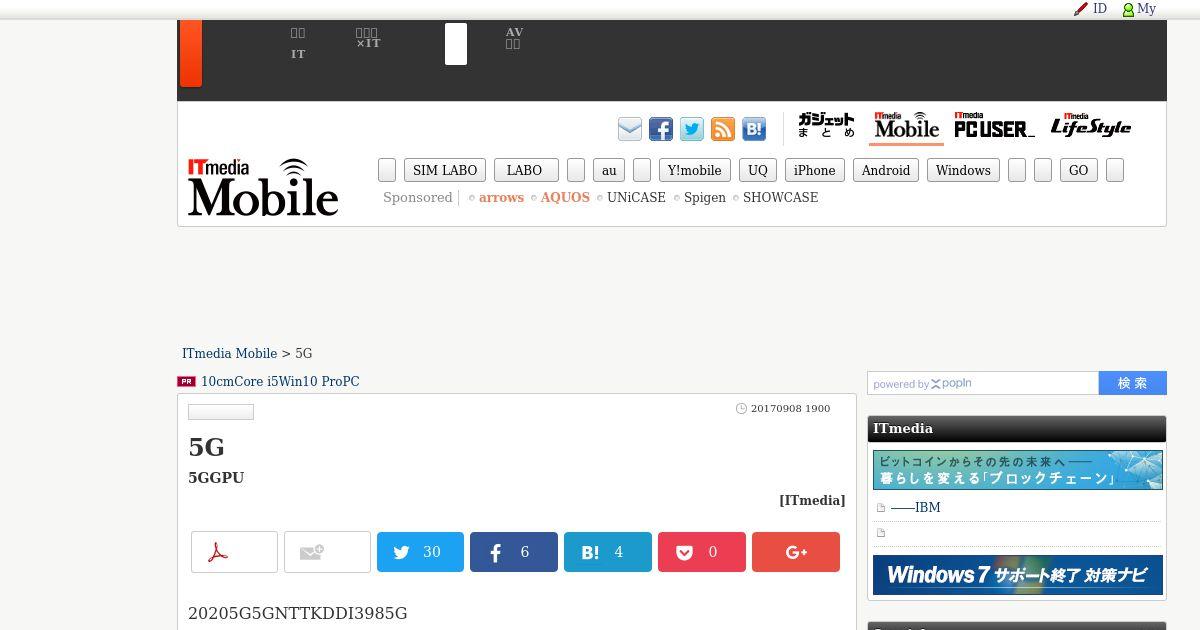The image size is (1200, 630).
Task: Share article on Google Plus
Action: pyautogui.click(x=796, y=552)
